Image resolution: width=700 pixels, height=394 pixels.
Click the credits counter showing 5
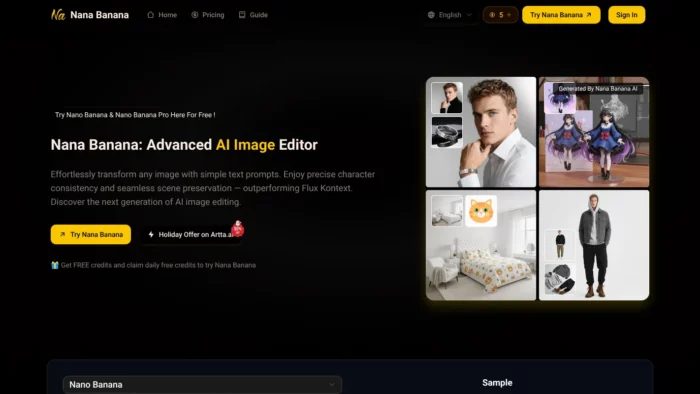pyautogui.click(x=500, y=15)
